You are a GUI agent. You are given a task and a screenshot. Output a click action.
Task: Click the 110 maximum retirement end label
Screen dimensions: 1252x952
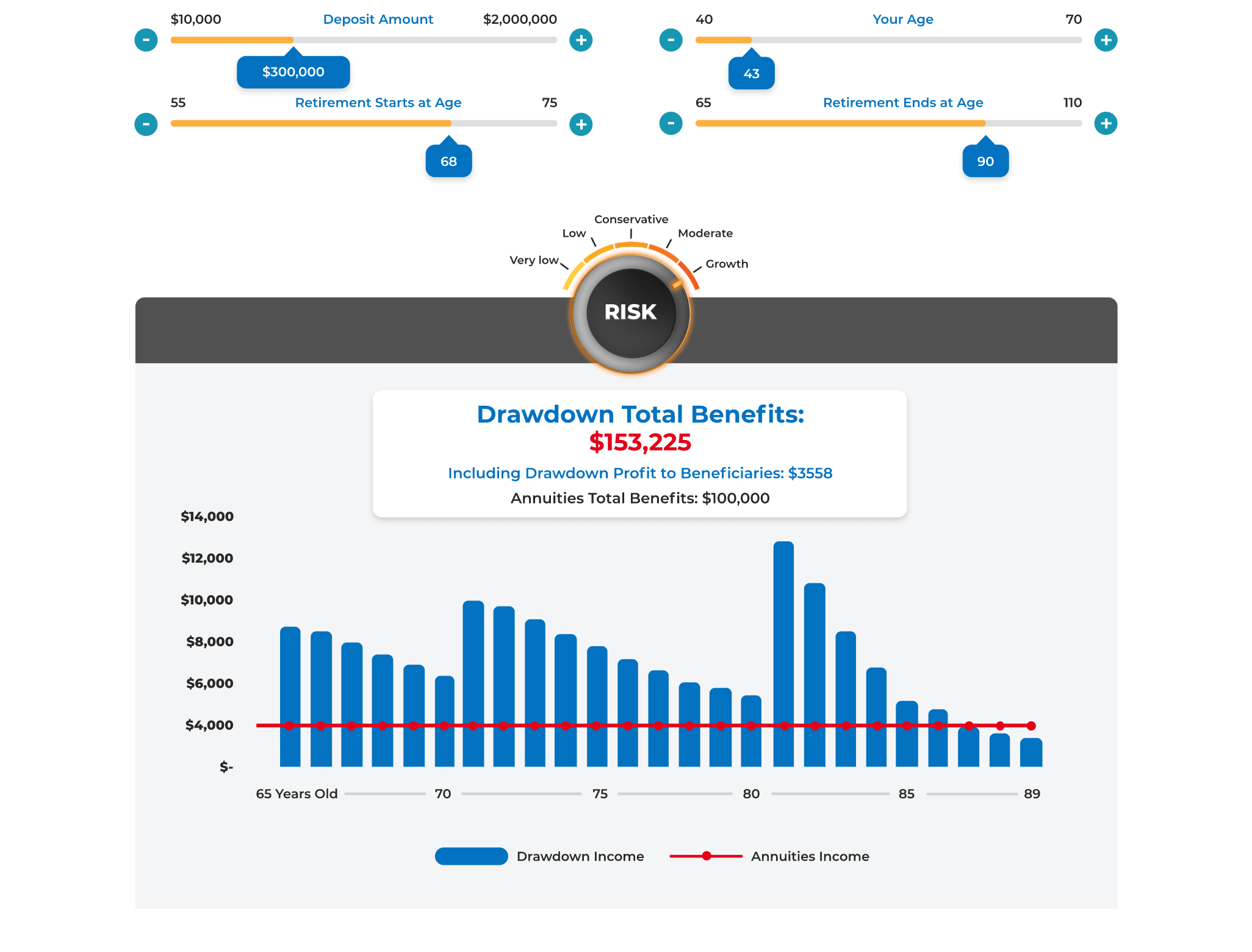pyautogui.click(x=1072, y=103)
